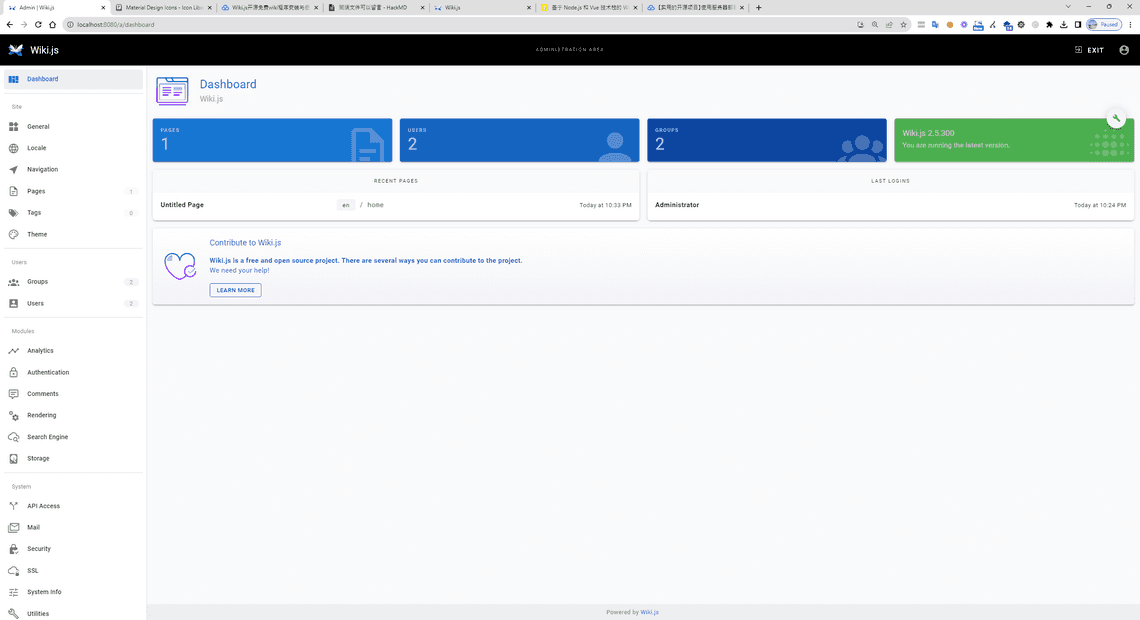Open the Storage icon in Modules
The image size is (1140, 620).
[14, 459]
